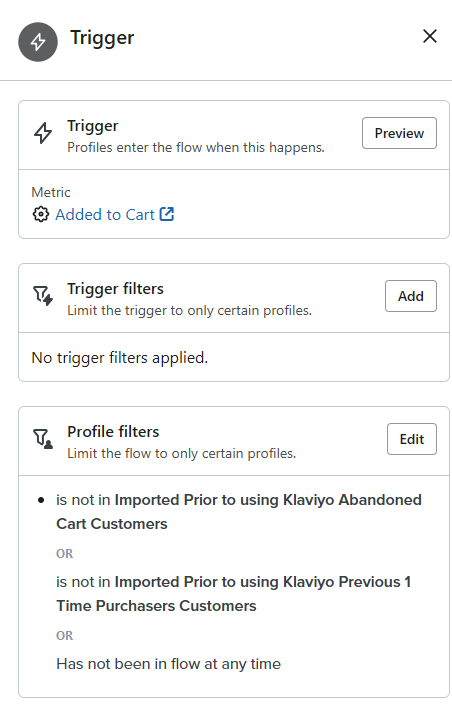Preview the trigger
The image size is (452, 706).
[399, 133]
